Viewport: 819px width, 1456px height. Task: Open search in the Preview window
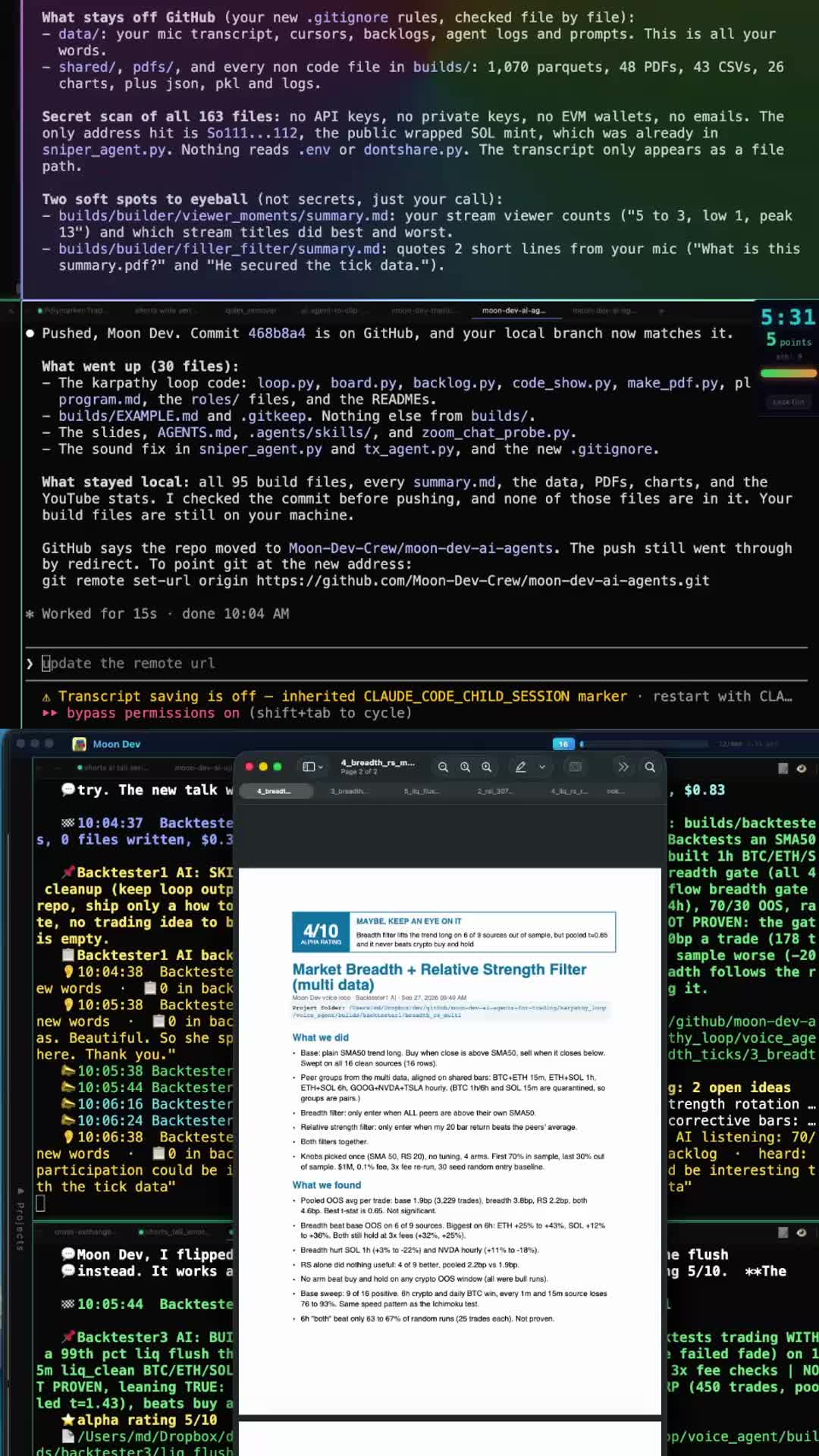point(650,767)
